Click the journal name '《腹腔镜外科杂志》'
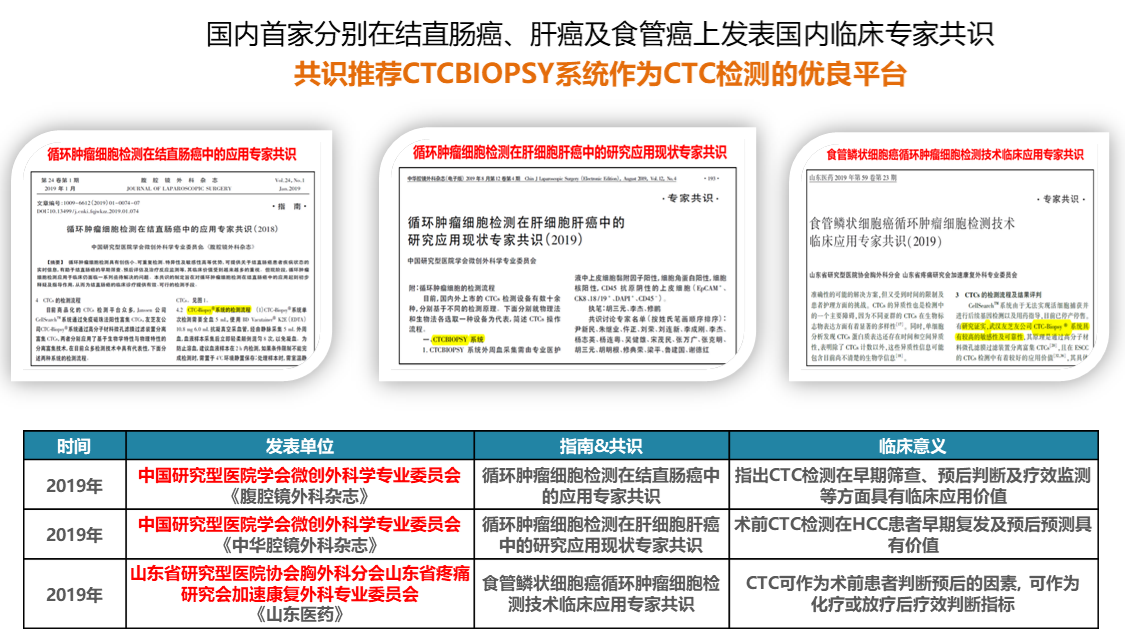 (300, 496)
